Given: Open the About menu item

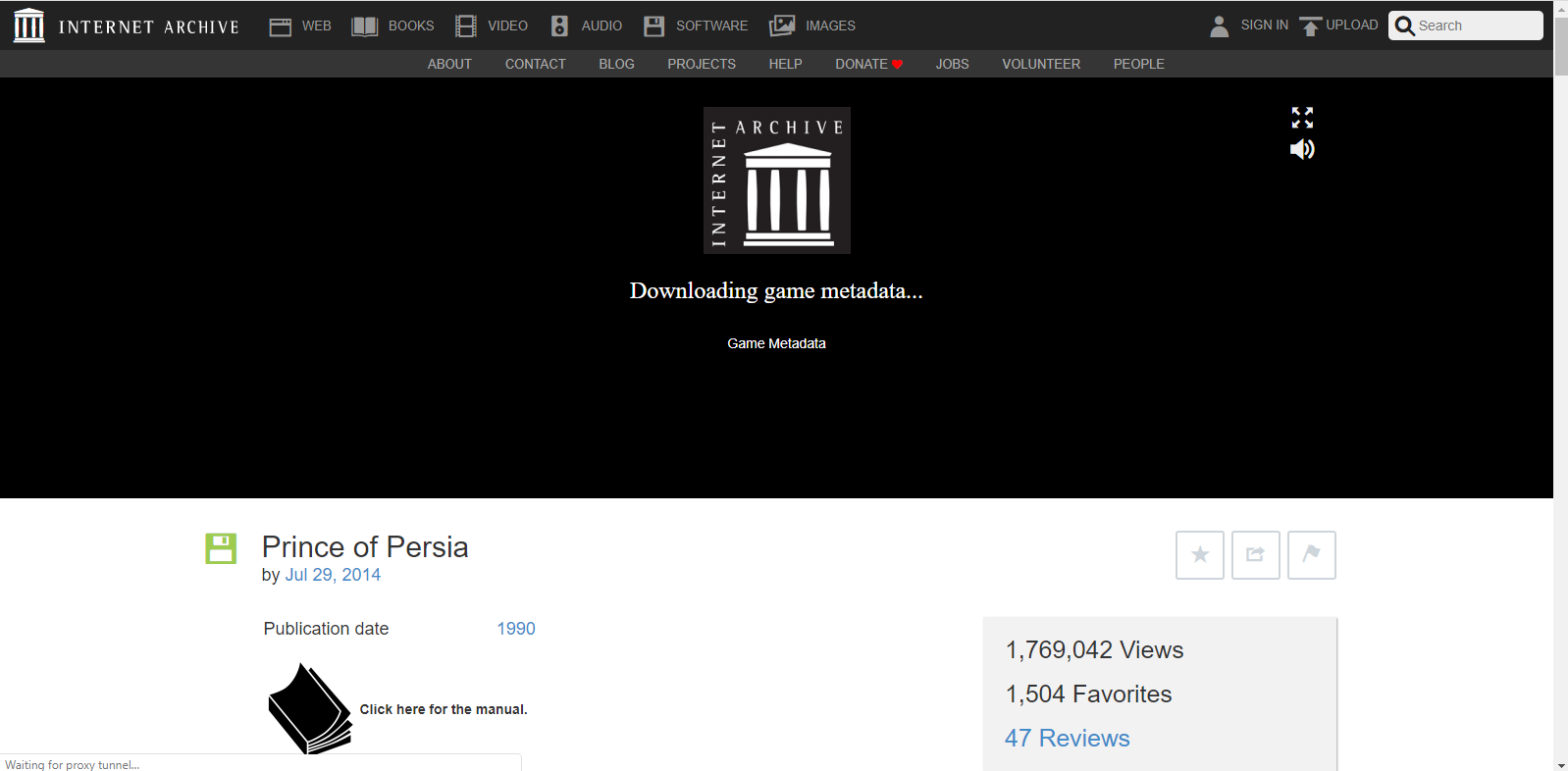Looking at the screenshot, I should click(449, 64).
